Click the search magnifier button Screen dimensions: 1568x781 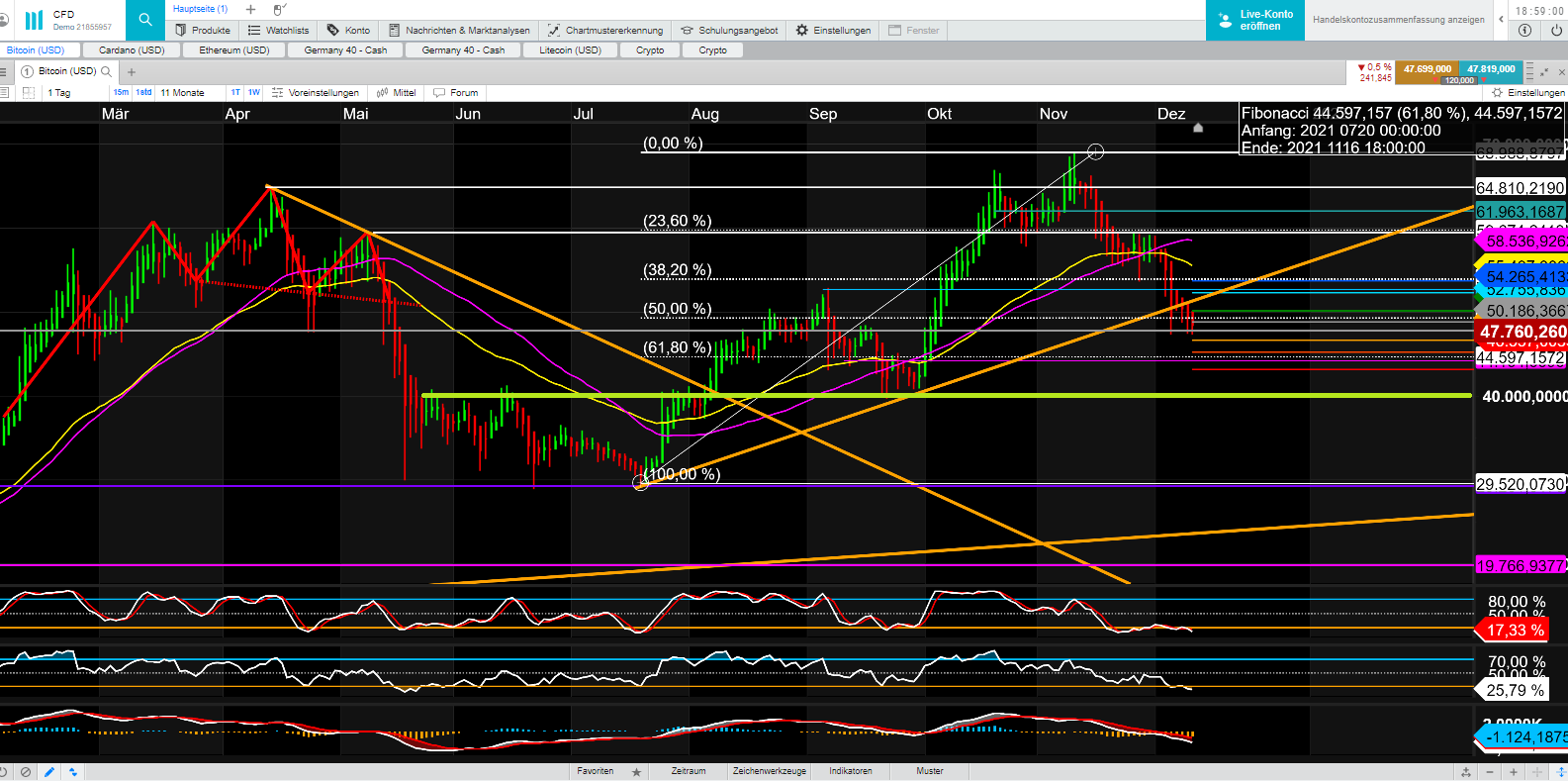tap(145, 20)
